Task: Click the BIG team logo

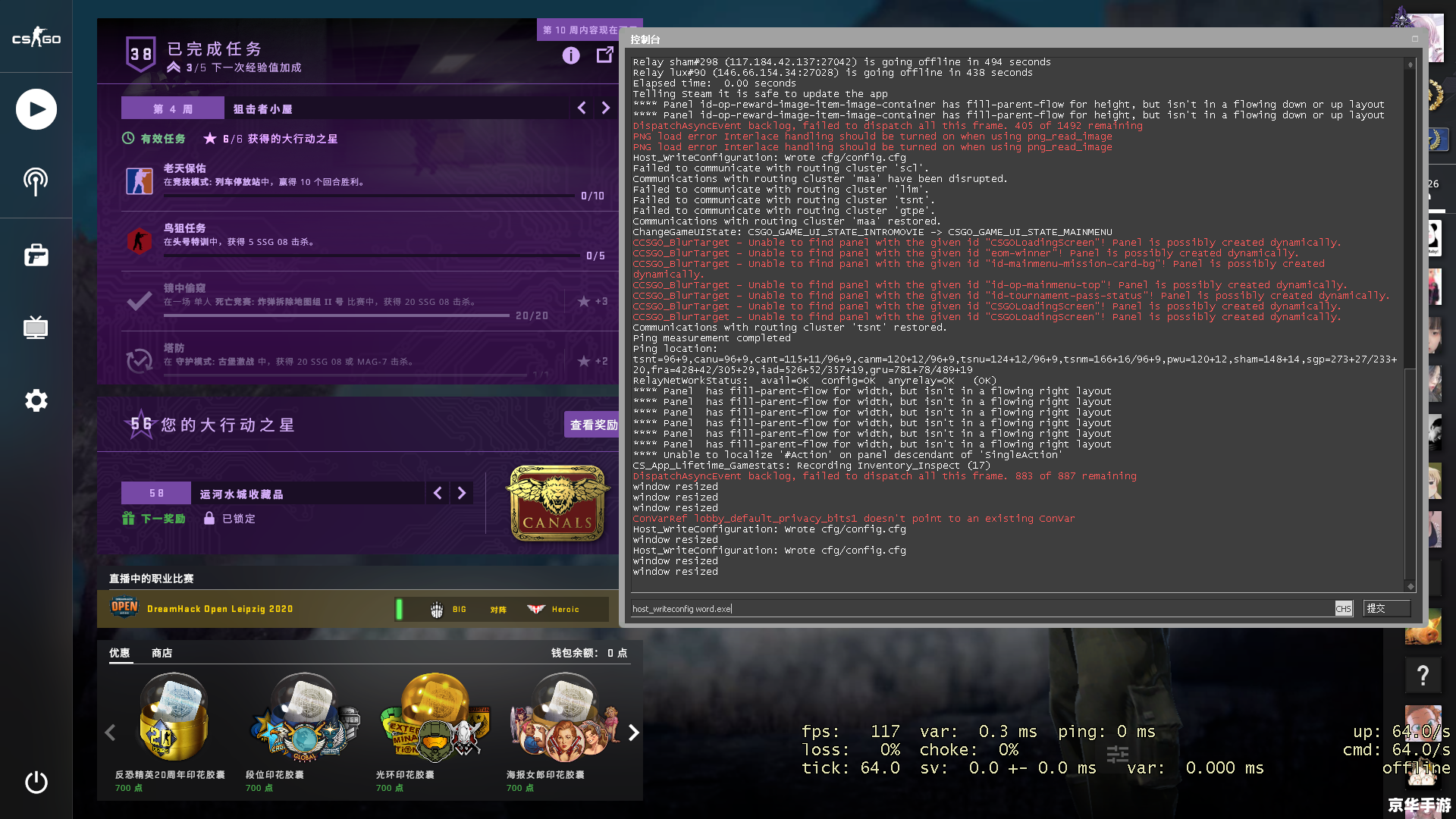Action: 437,609
